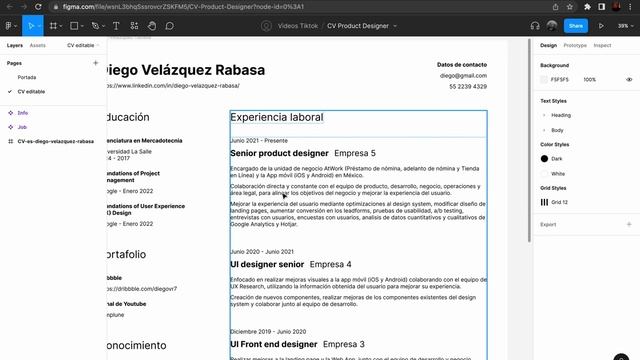Select the Senior product designer title
This screenshot has height=360, width=640.
point(279,153)
